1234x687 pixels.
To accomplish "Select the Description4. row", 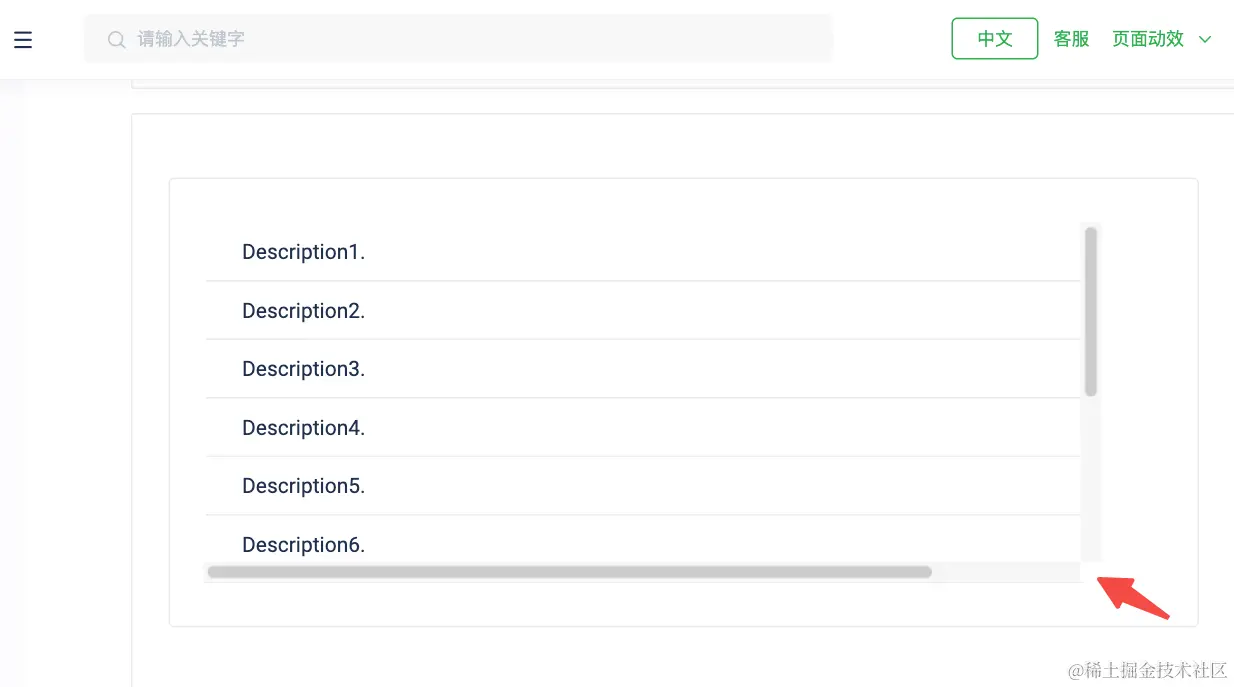I will tap(643, 427).
